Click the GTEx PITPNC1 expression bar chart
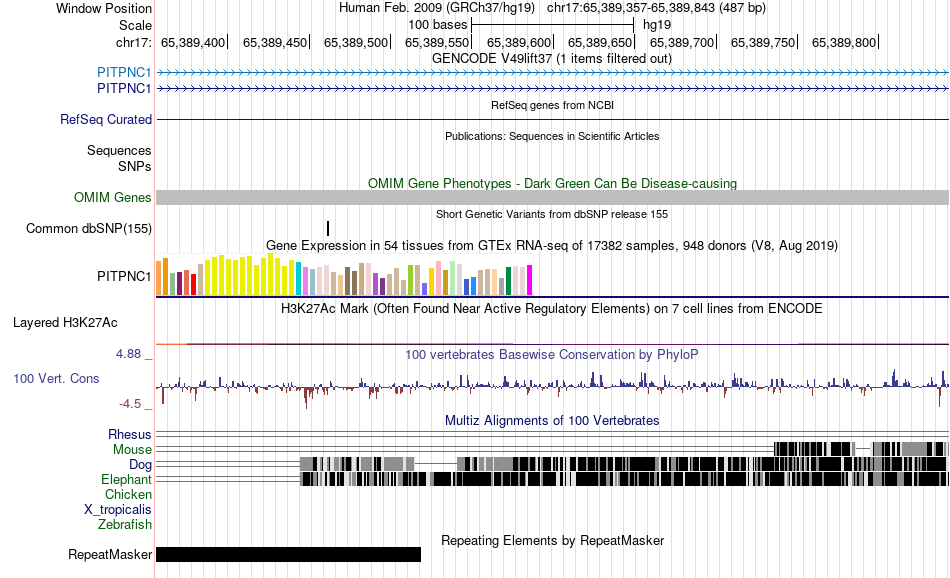 coord(344,275)
